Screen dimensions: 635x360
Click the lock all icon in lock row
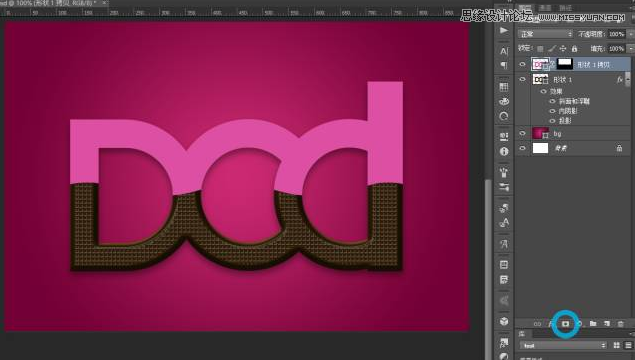pos(574,49)
